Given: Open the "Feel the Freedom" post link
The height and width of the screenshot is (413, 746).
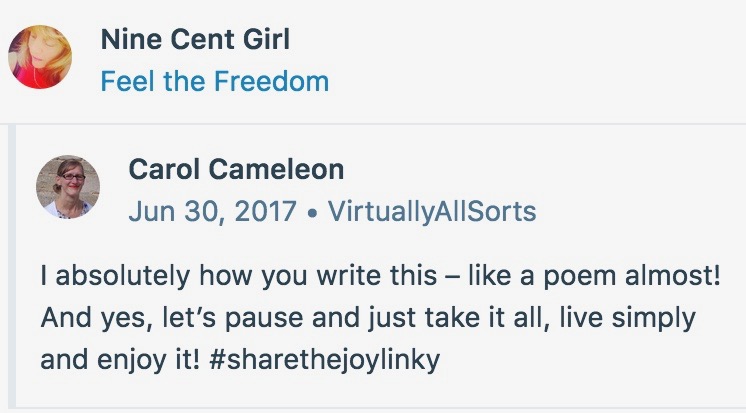Looking at the screenshot, I should coord(214,81).
